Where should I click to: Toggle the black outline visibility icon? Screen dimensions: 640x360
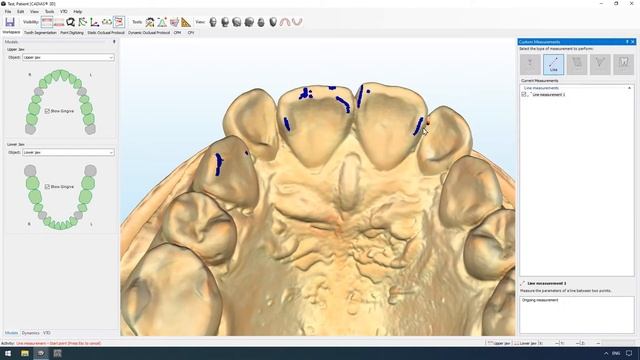71,22
